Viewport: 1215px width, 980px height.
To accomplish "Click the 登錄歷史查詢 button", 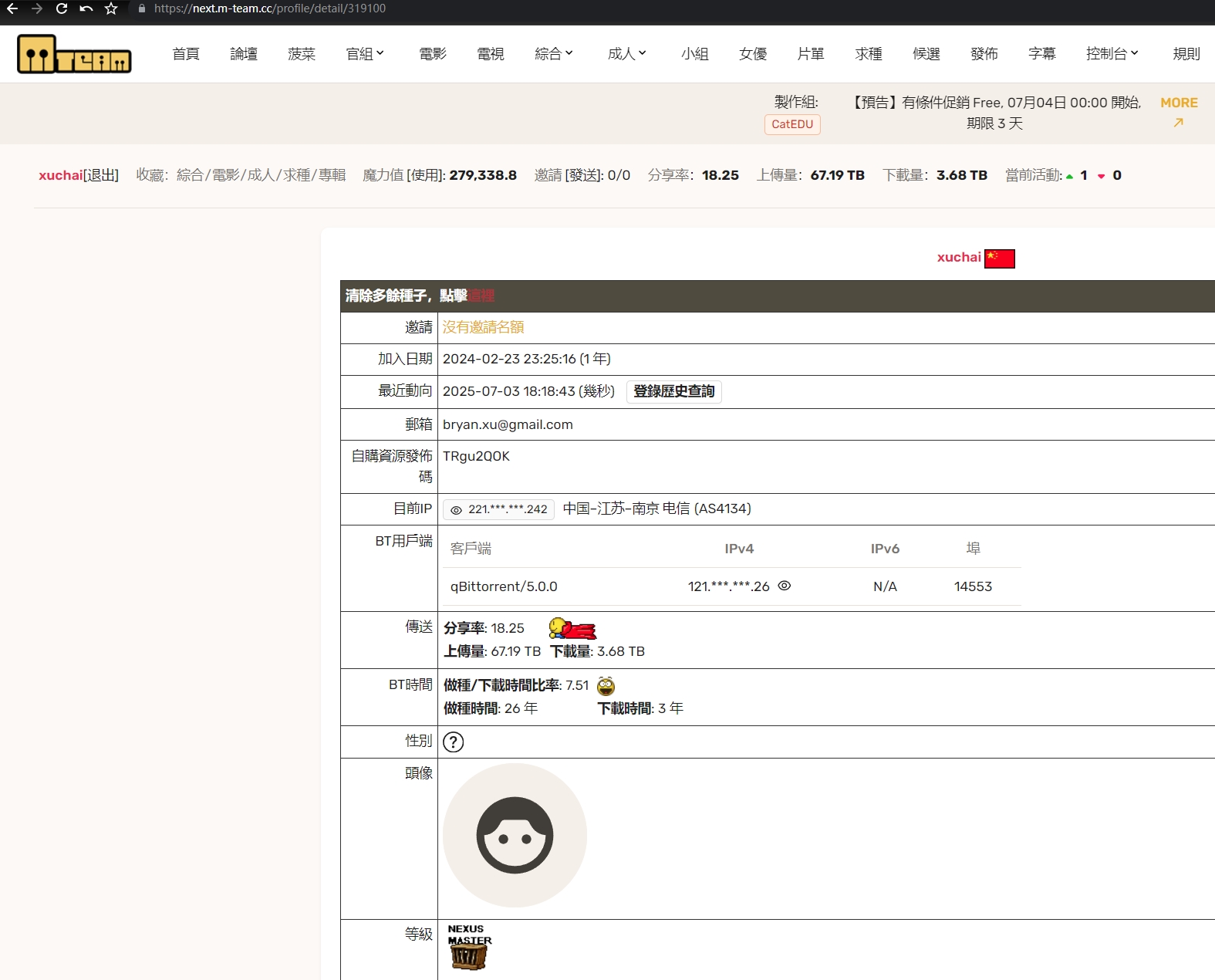I will (x=673, y=391).
